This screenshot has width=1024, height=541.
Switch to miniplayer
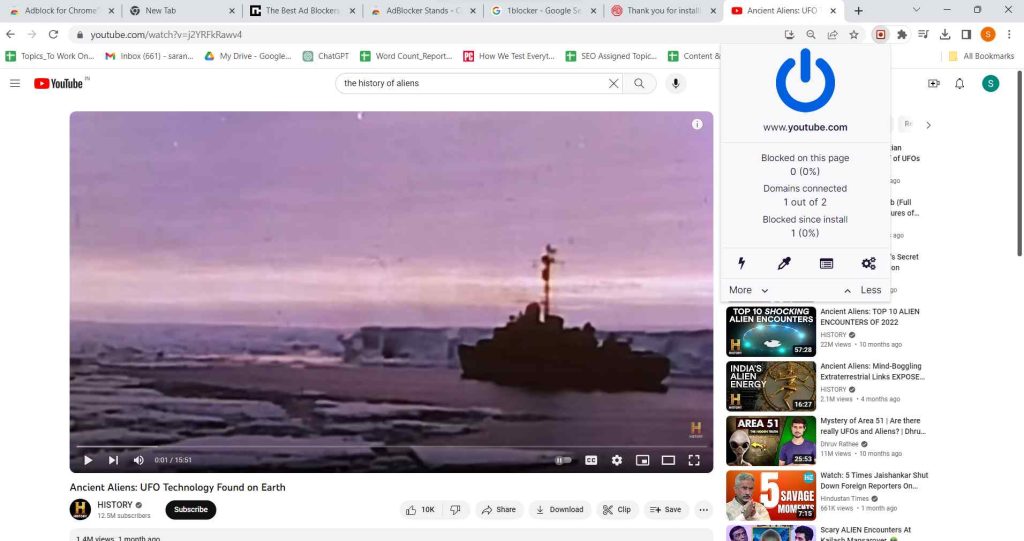pos(643,460)
